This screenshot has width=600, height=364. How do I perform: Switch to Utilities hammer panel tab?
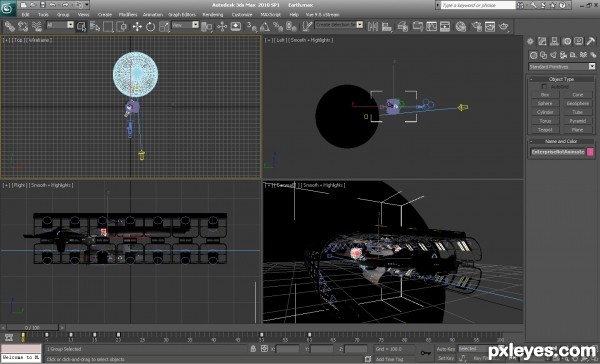pyautogui.click(x=590, y=41)
